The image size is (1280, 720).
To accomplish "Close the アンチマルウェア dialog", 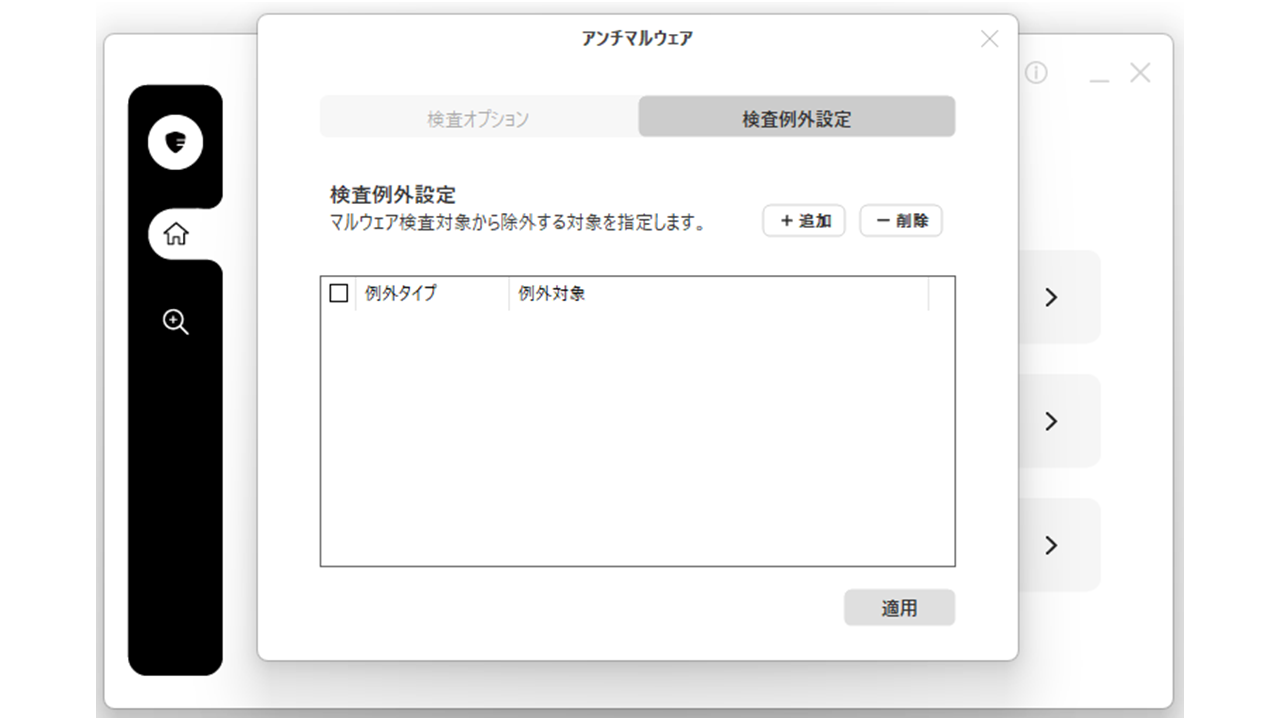I will point(989,39).
